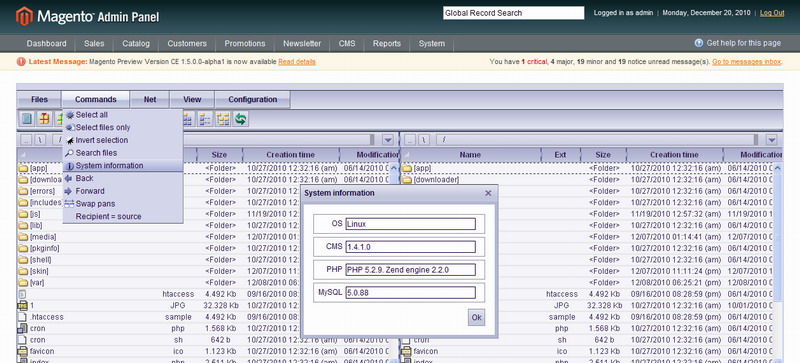
Task: Click the help question-mark icon
Action: [698, 43]
